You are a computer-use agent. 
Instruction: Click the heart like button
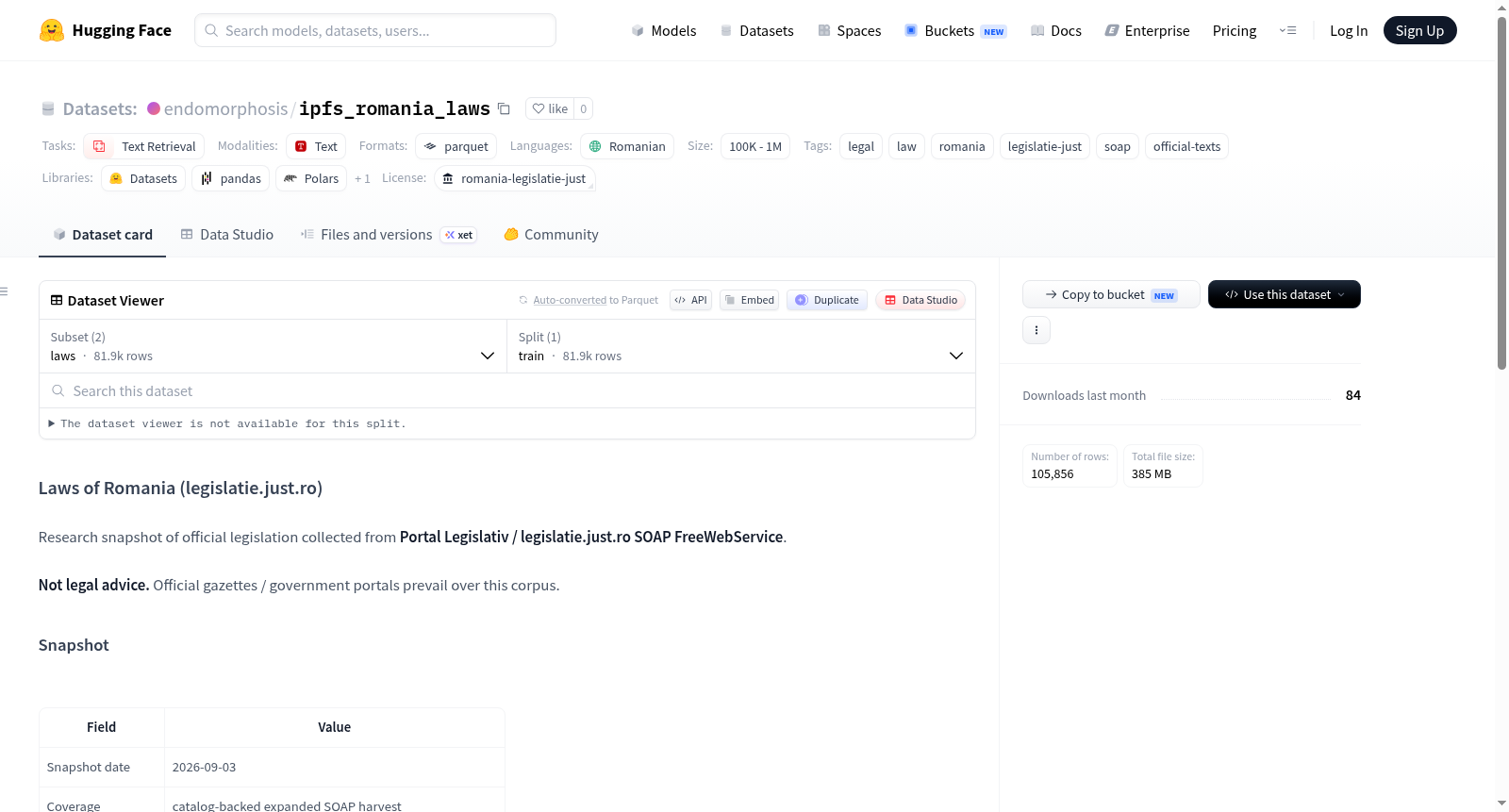coord(550,108)
